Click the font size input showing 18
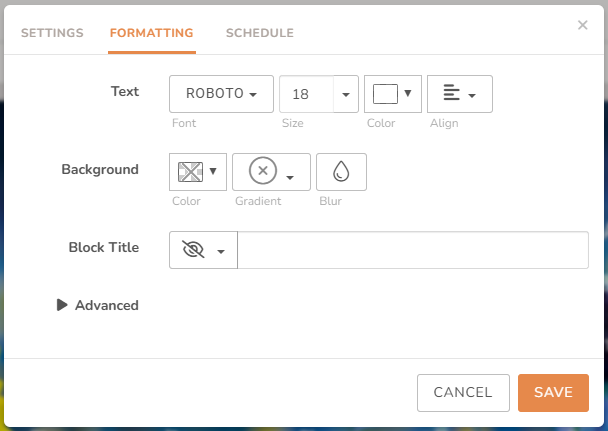Image resolution: width=608 pixels, height=431 pixels. (305, 94)
